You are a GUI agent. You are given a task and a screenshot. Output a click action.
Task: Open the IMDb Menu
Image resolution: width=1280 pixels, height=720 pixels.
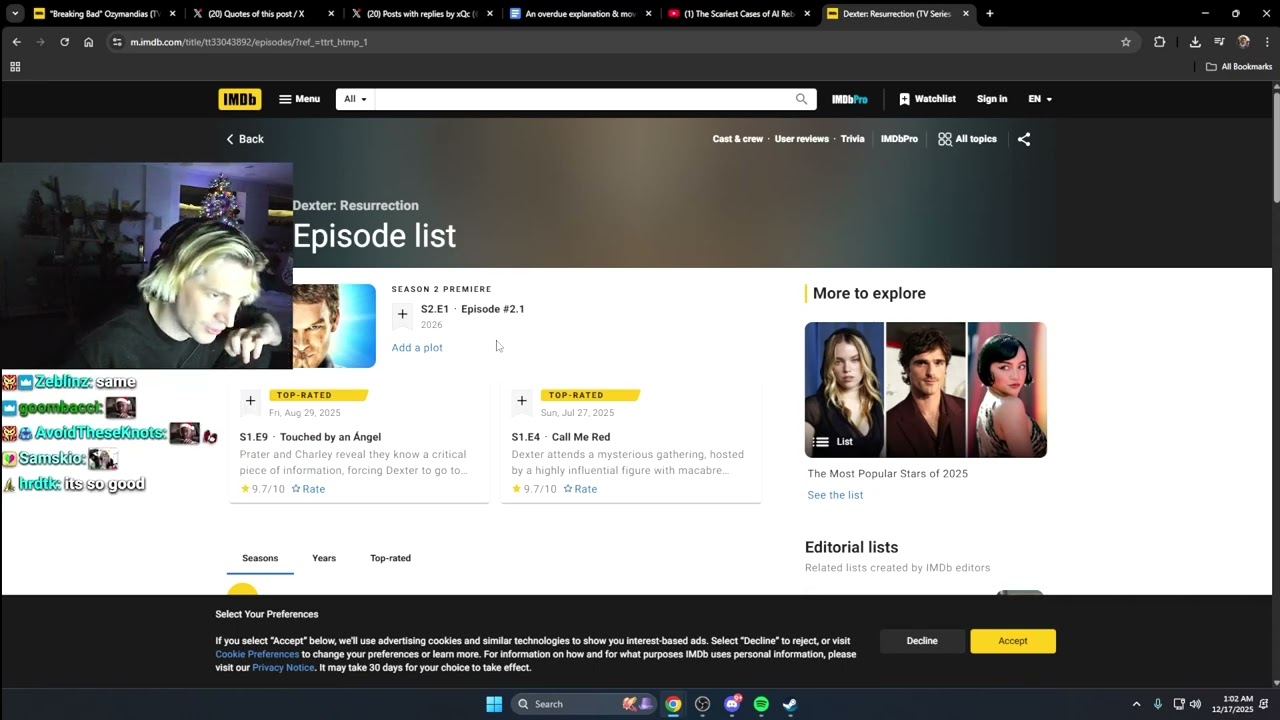299,99
